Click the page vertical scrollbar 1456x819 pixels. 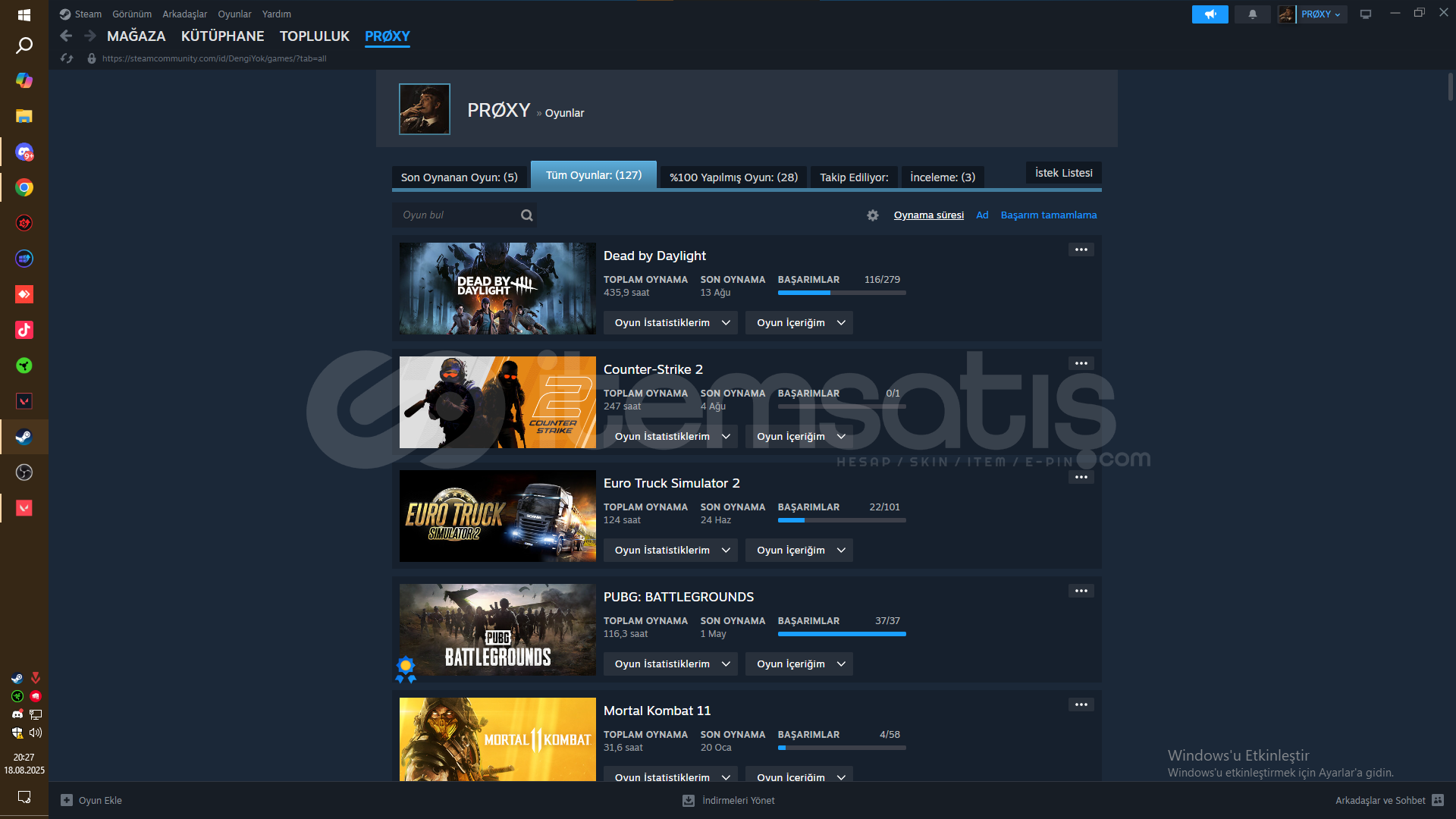pyautogui.click(x=1451, y=87)
